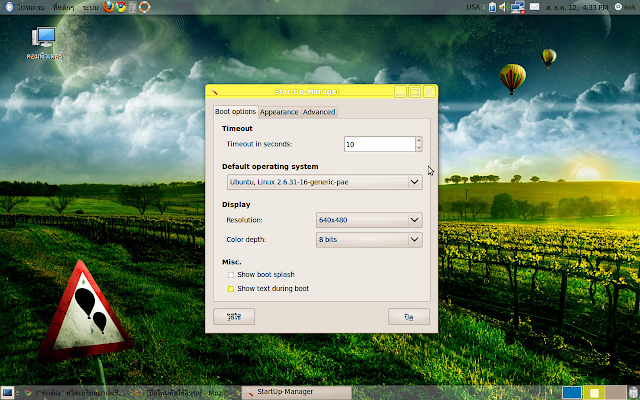
Task: Click the date and time clock
Action: click(x=578, y=7)
